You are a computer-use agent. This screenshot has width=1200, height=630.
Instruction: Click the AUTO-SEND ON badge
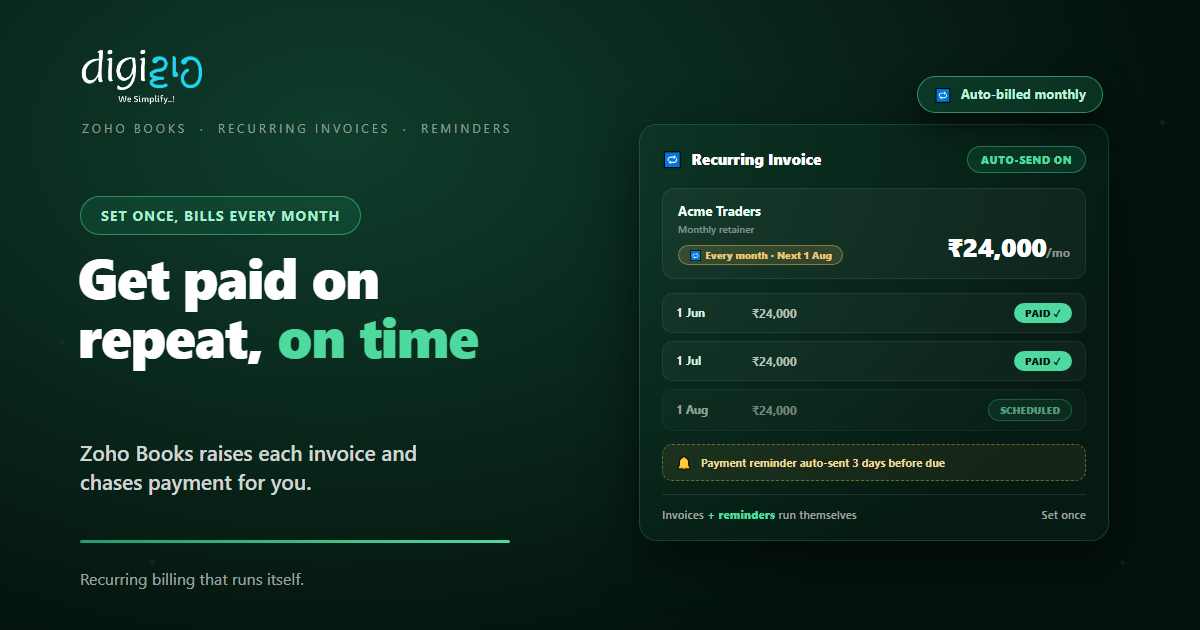[1026, 160]
